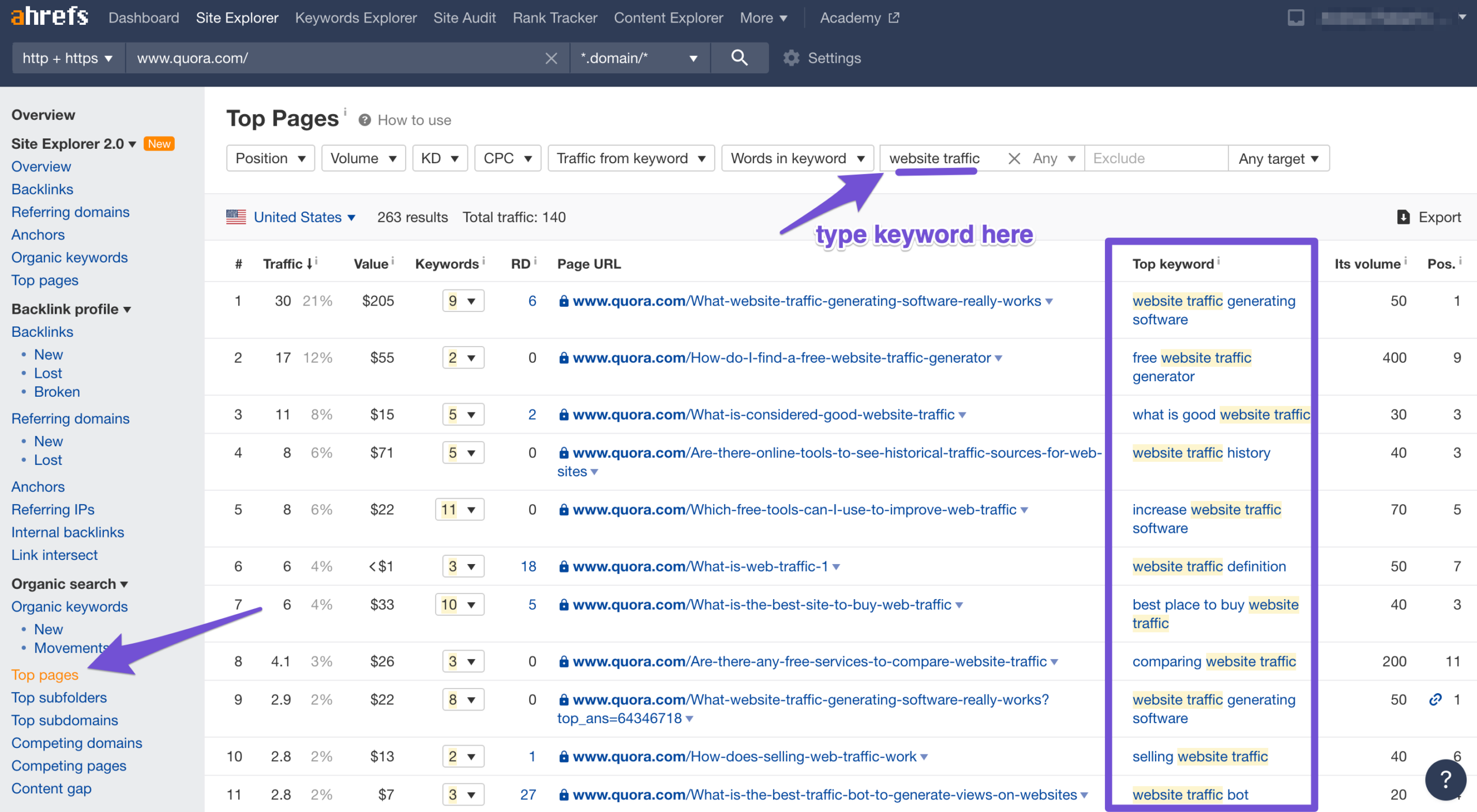Click the keyword 'website traffic history'
This screenshot has width=1477, height=812.
pos(1201,453)
